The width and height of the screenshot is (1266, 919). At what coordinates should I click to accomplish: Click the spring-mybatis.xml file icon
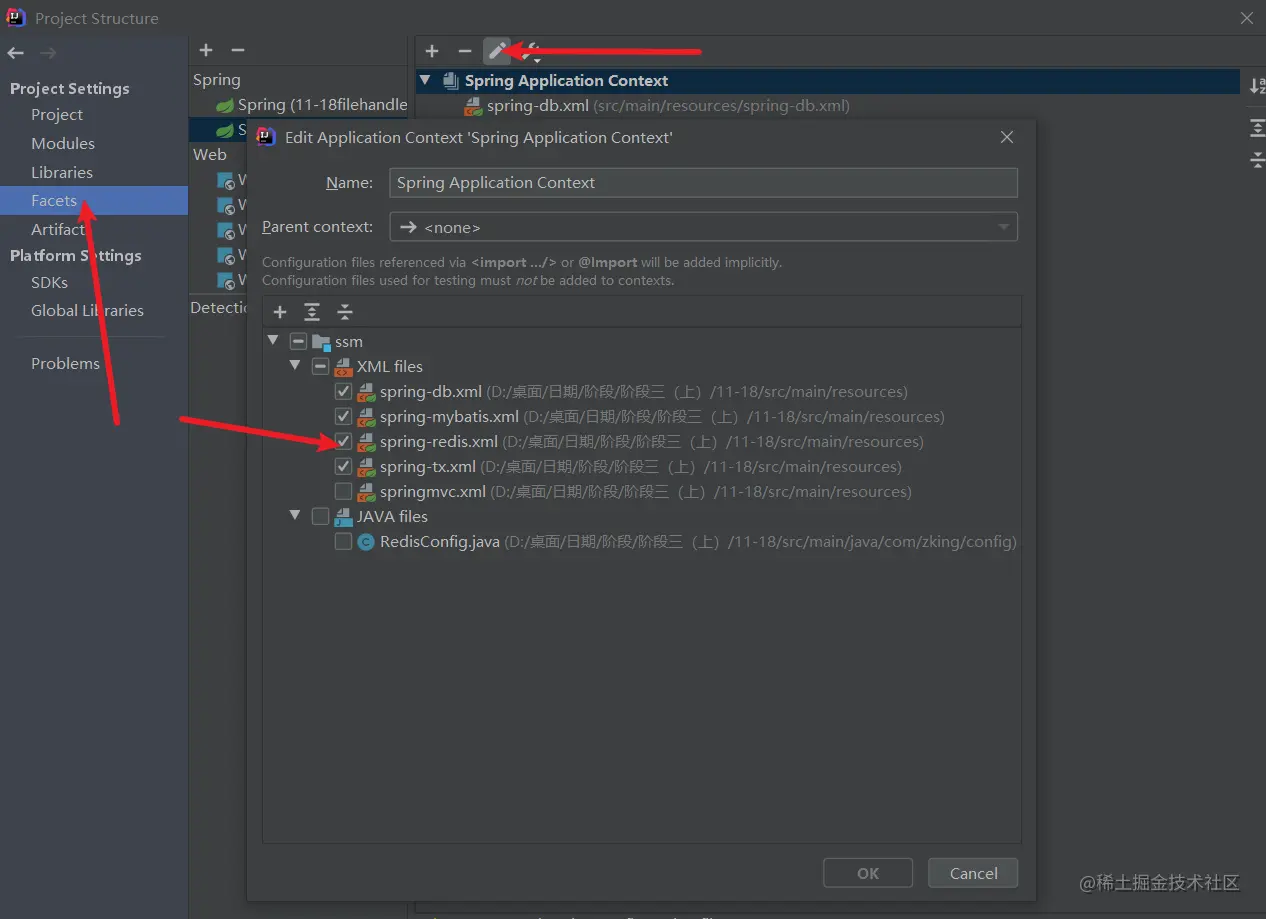pos(366,417)
